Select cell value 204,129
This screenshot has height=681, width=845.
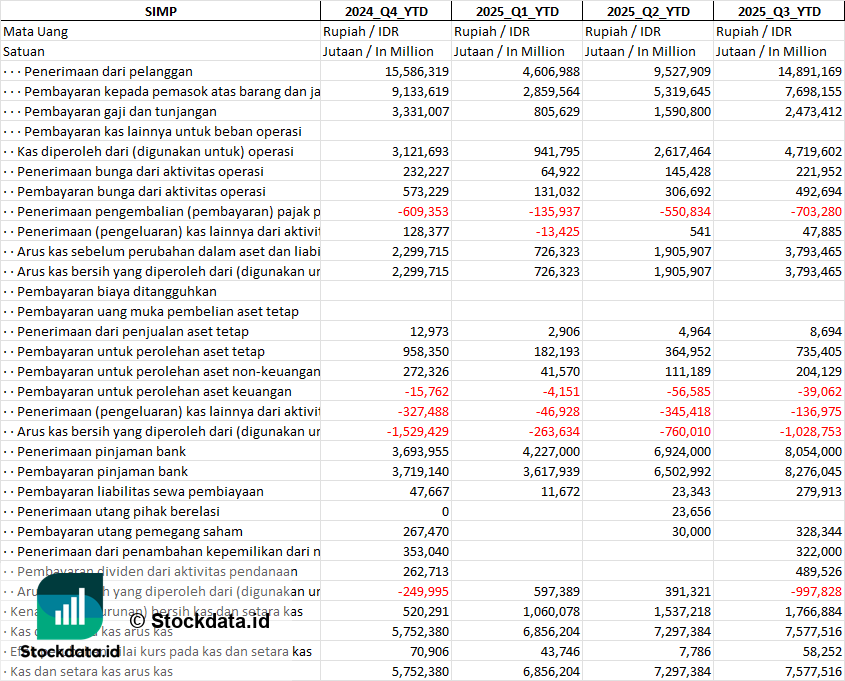(819, 371)
